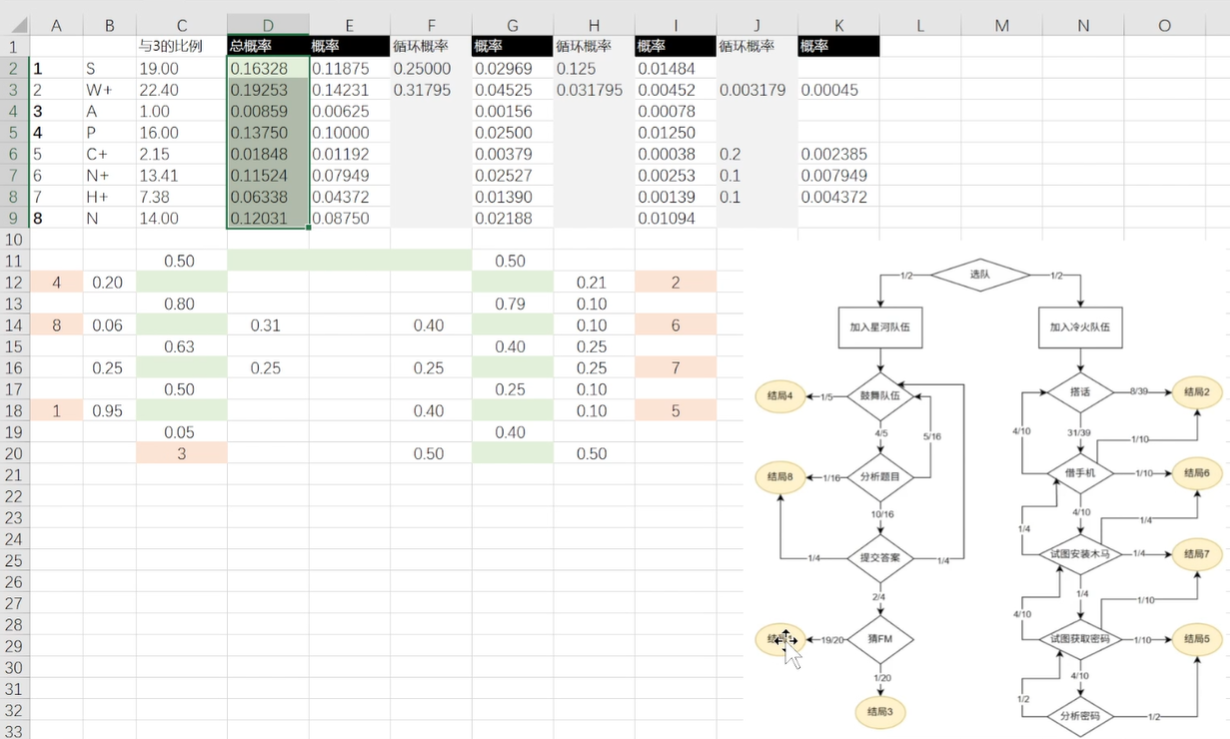Screen dimensions: 1230x739
Task: Select the 结局2 ellipse
Action: pyautogui.click(x=1198, y=393)
